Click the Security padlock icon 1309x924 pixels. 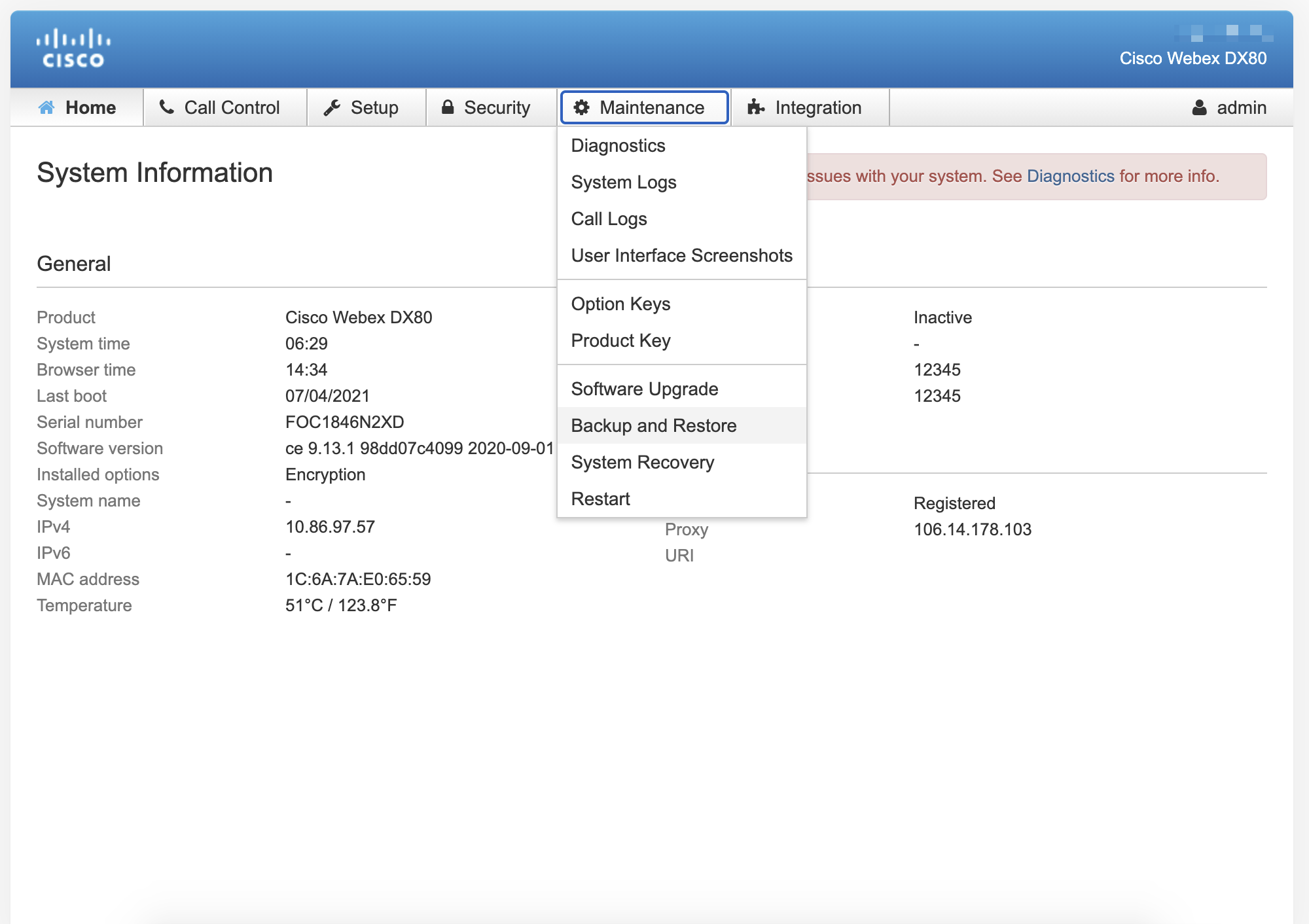[448, 107]
